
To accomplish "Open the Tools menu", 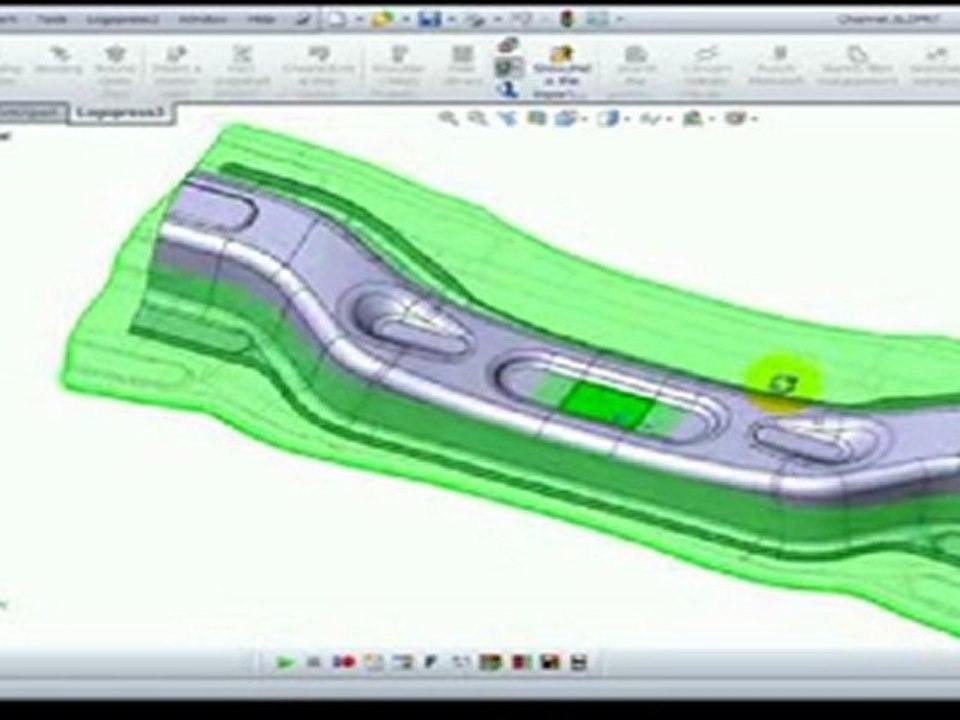I will [51, 20].
